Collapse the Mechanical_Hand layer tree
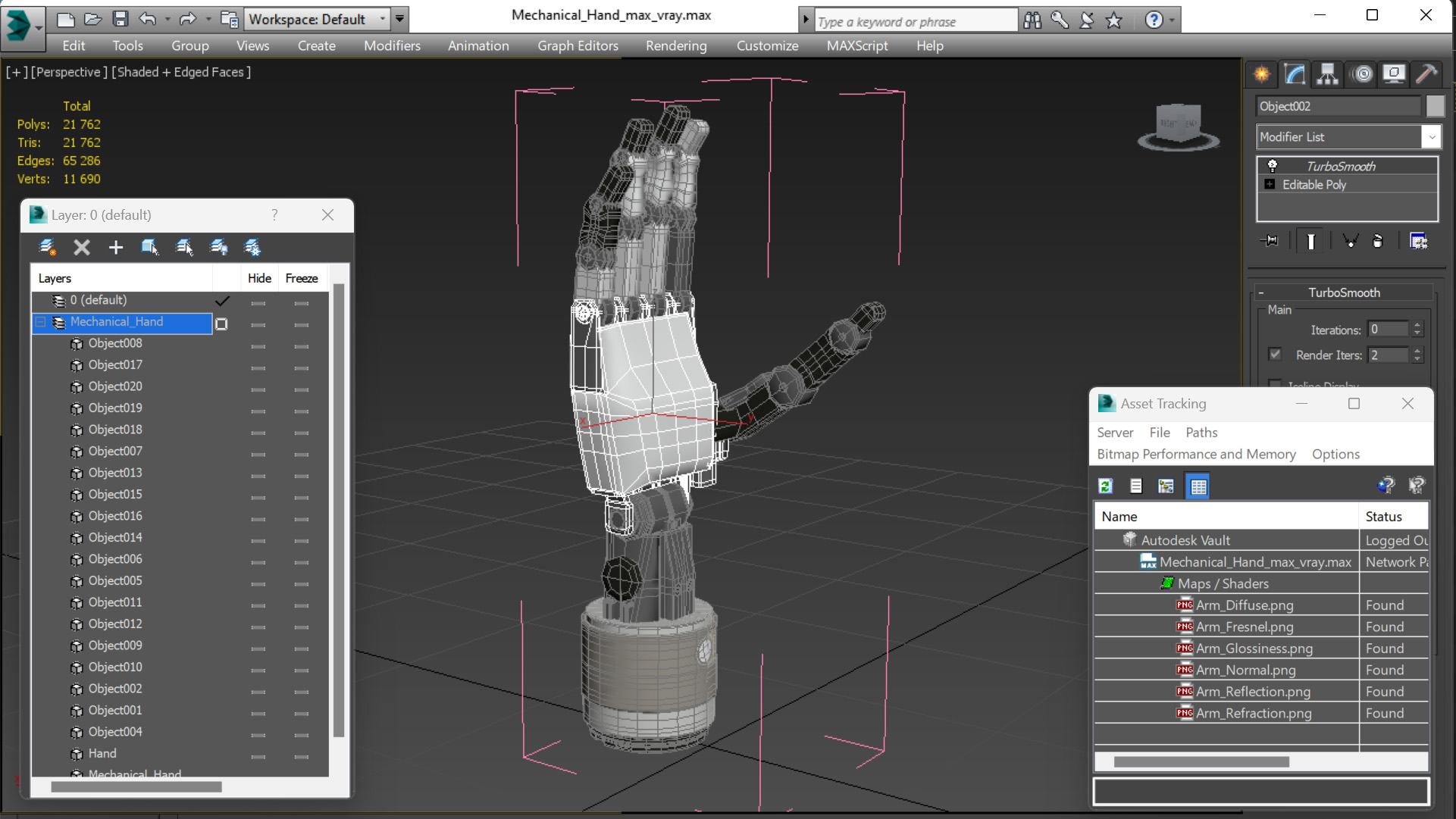The image size is (1456, 819). [x=41, y=322]
